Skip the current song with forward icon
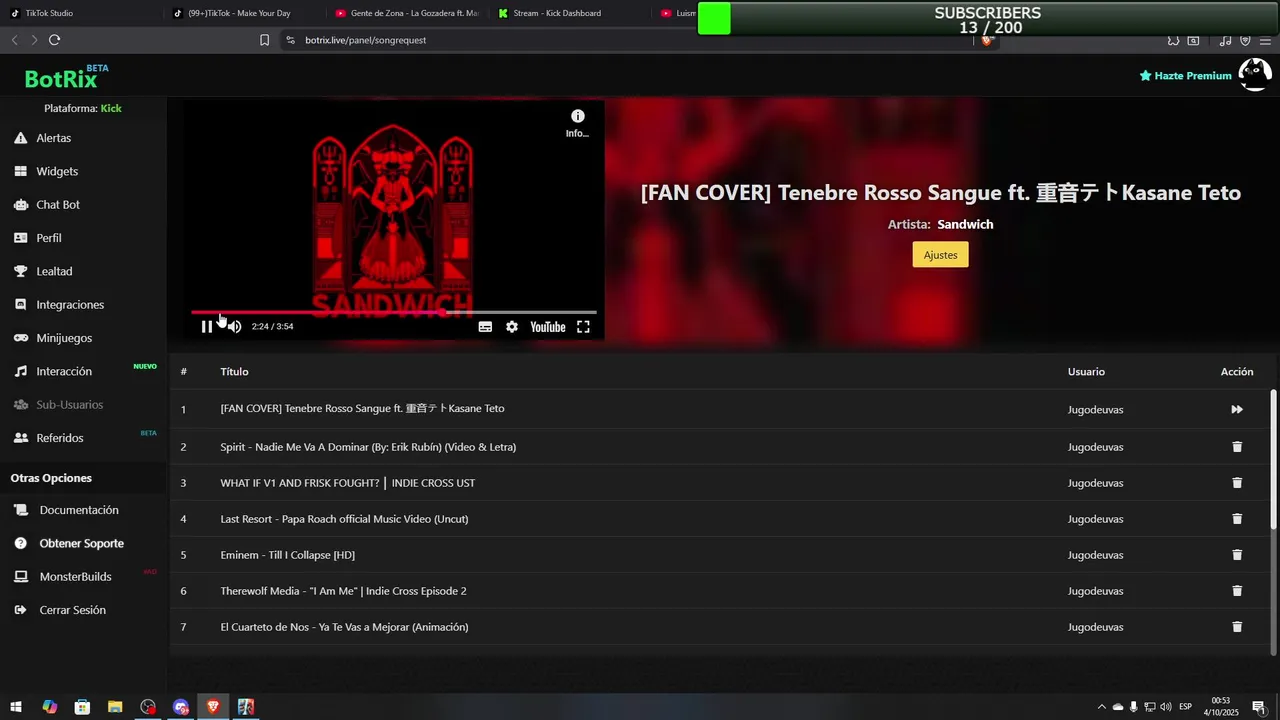 click(1237, 409)
